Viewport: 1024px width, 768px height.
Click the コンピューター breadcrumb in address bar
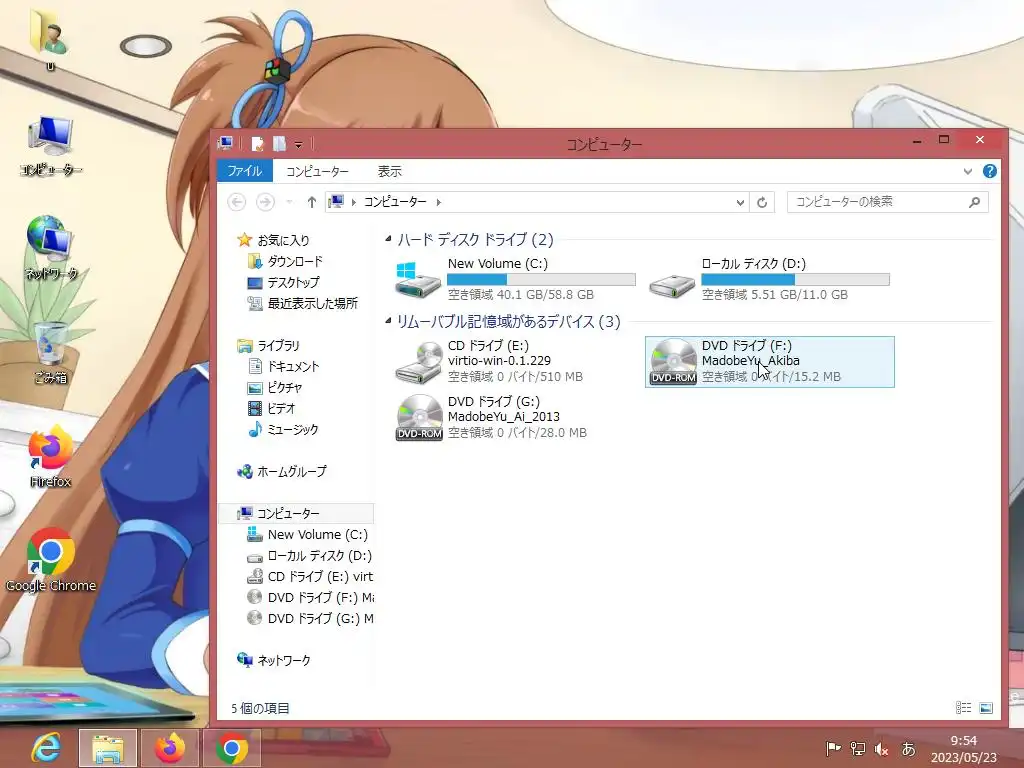pos(394,202)
